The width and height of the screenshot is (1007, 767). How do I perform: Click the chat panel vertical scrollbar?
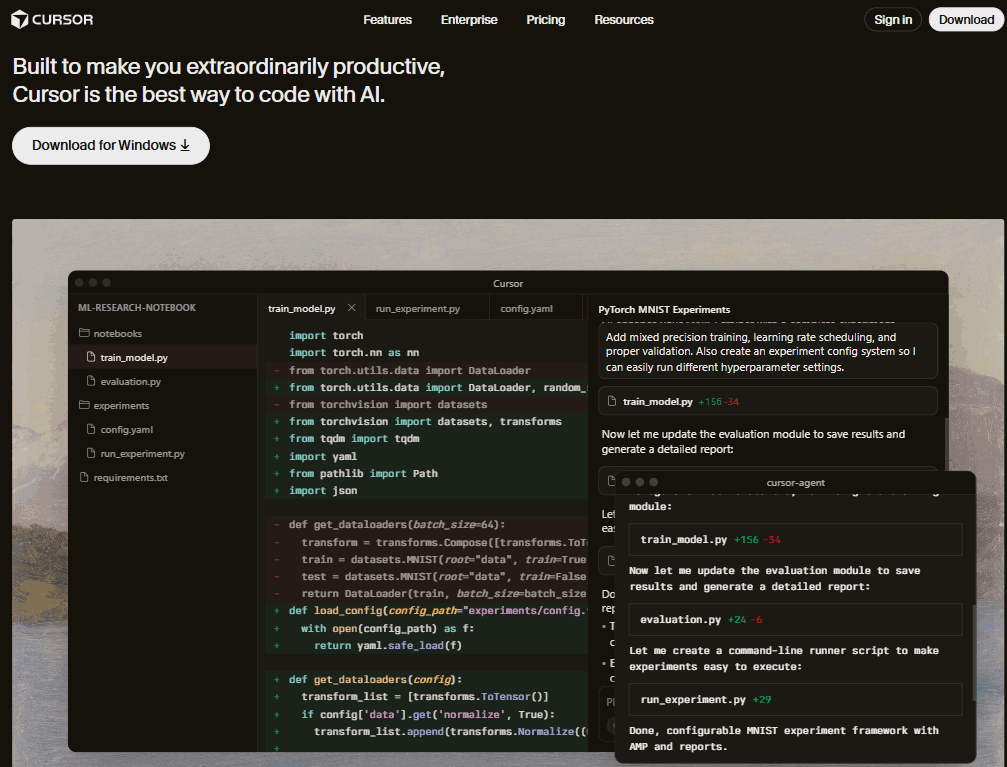click(x=945, y=443)
